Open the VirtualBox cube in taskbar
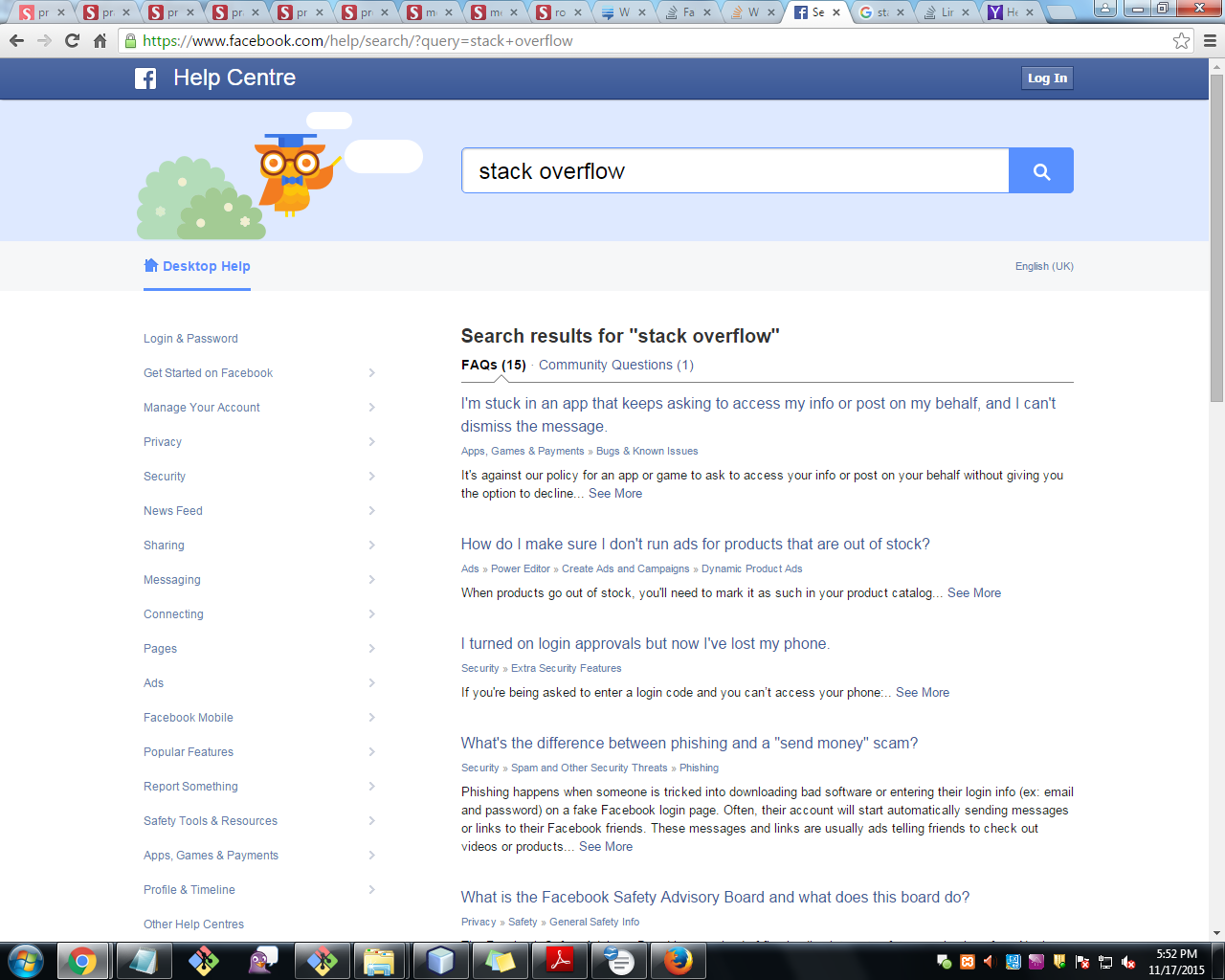This screenshot has height=980, width=1225. click(x=439, y=960)
